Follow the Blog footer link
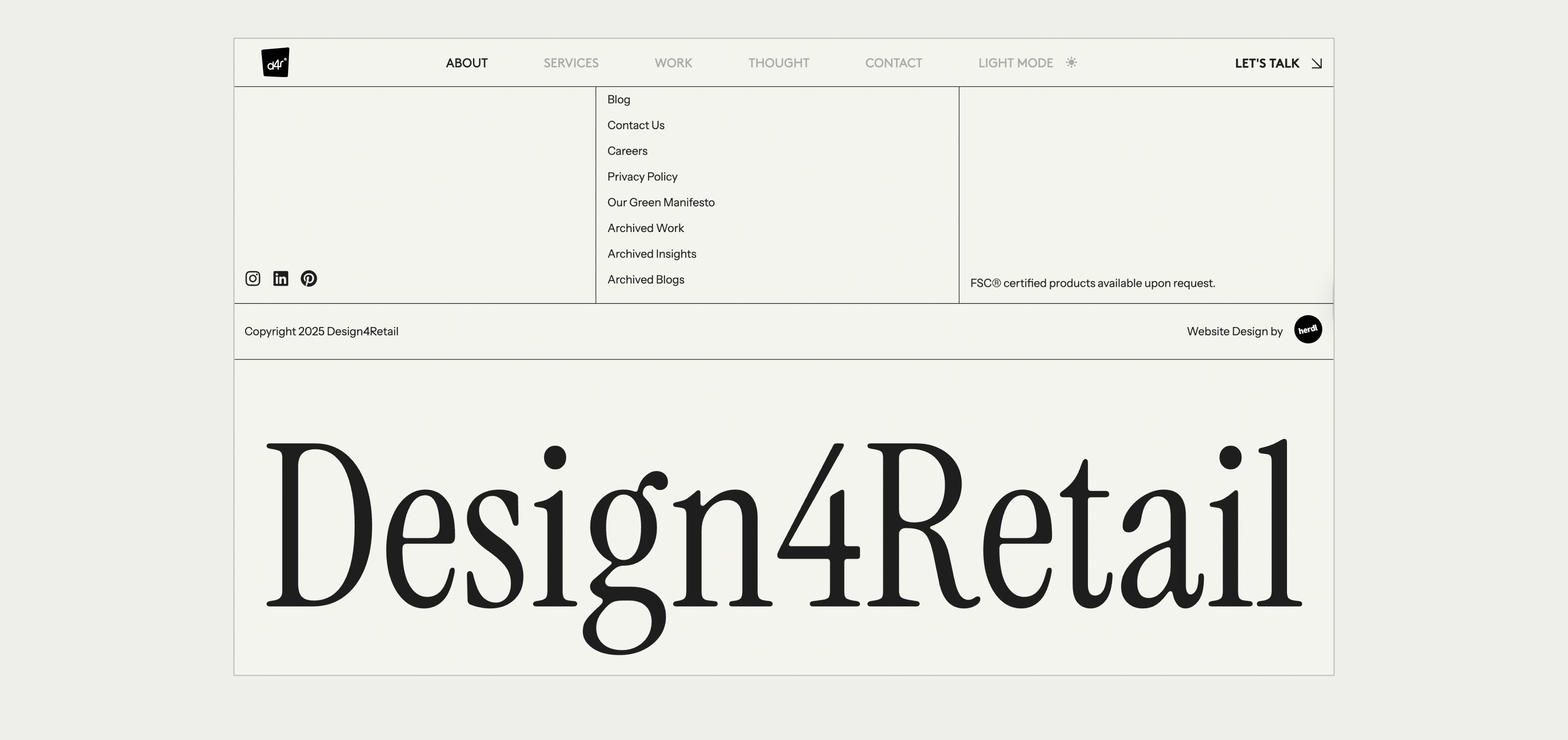1568x740 pixels. coord(618,100)
